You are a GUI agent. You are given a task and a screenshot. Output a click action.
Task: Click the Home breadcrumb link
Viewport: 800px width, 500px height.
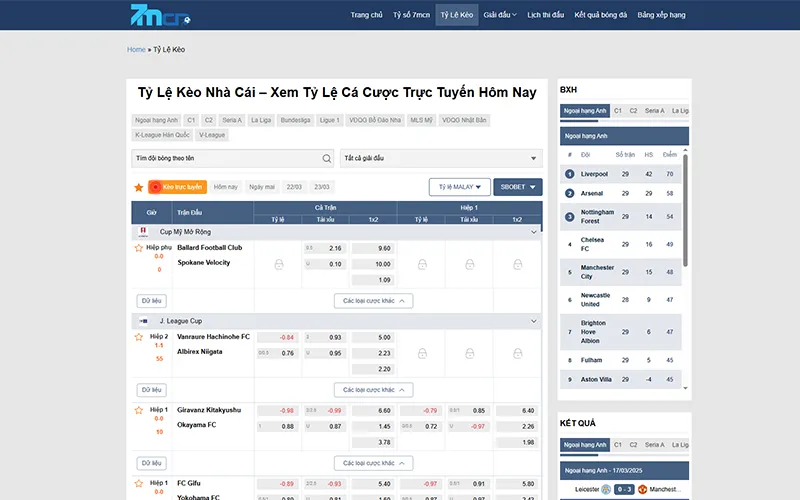click(x=136, y=49)
